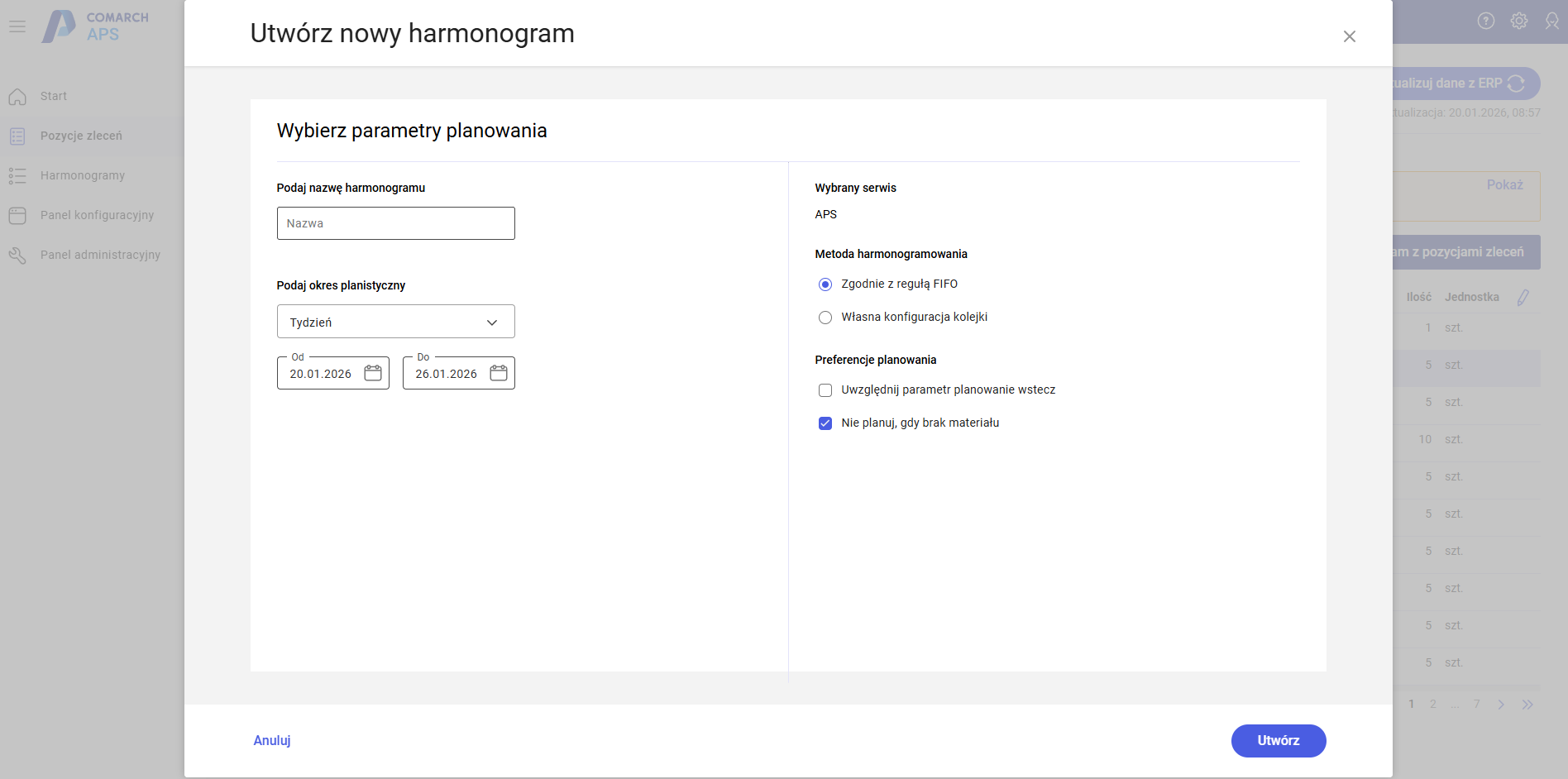
Task: Go to page 2 of the order list
Action: (x=1432, y=704)
